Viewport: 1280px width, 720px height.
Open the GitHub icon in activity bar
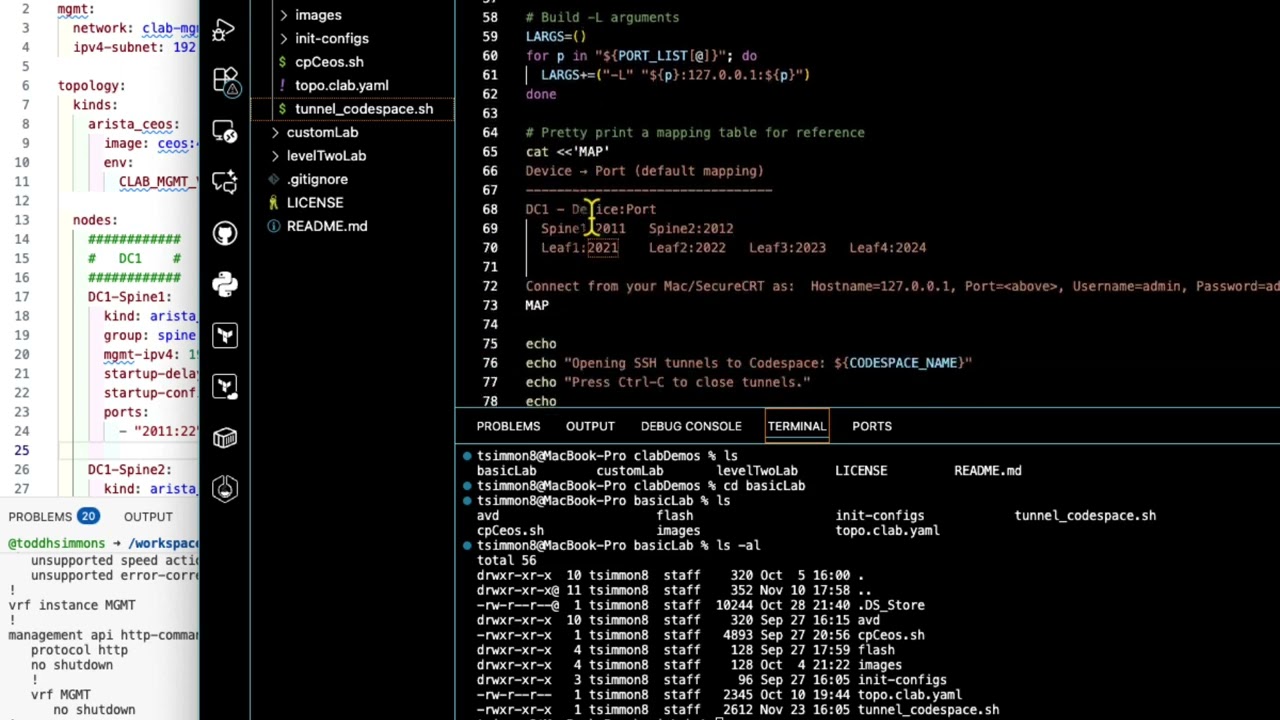pos(224,233)
